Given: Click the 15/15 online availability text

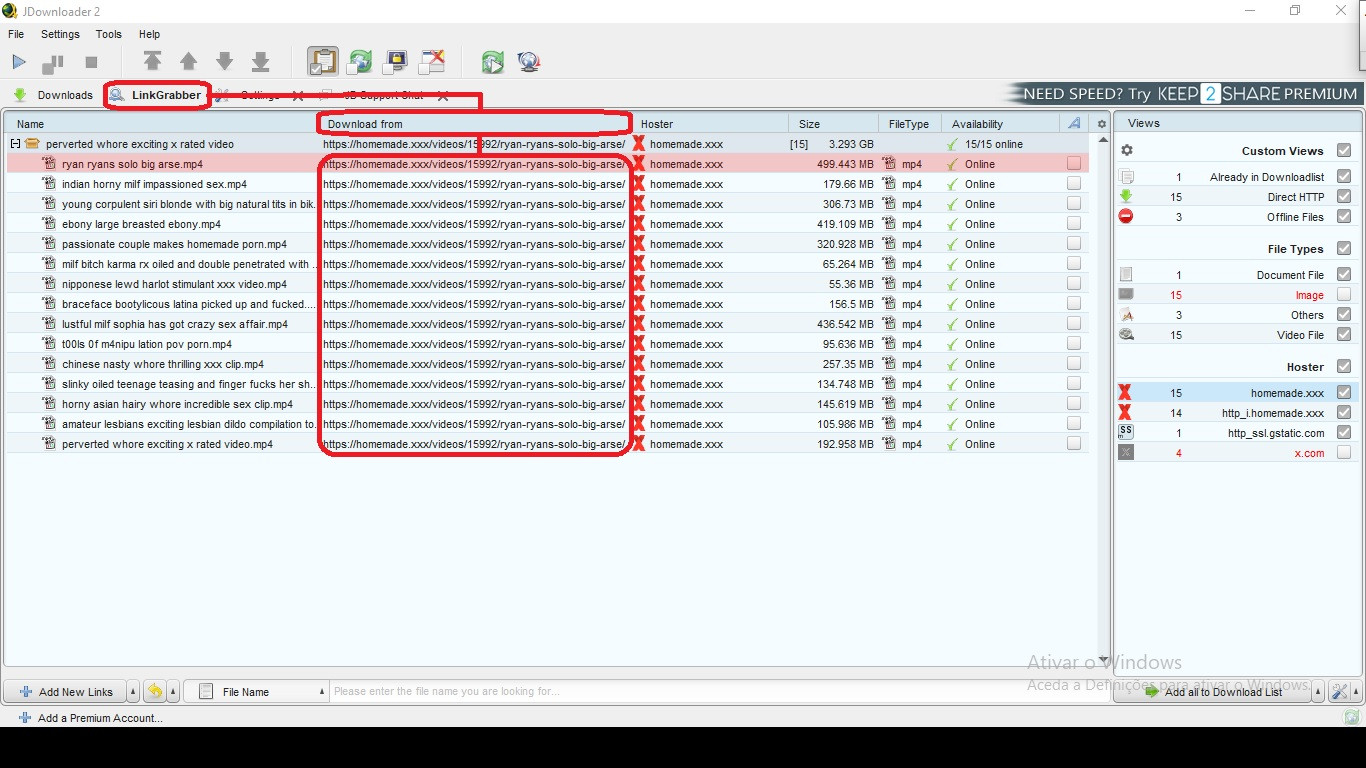Looking at the screenshot, I should tap(994, 144).
